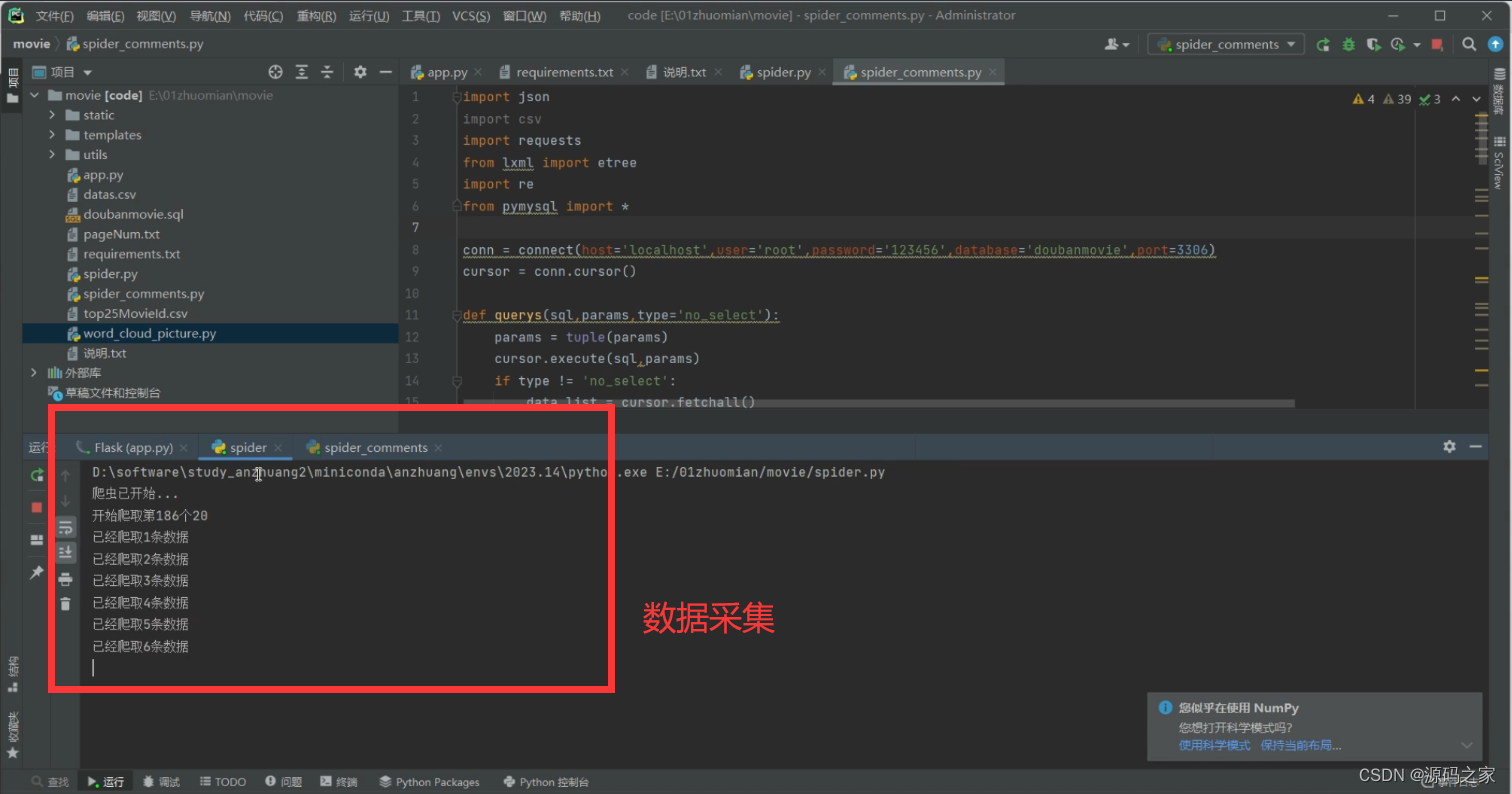Image resolution: width=1512 pixels, height=794 pixels.
Task: Stop the running spider process
Action: tap(36, 506)
